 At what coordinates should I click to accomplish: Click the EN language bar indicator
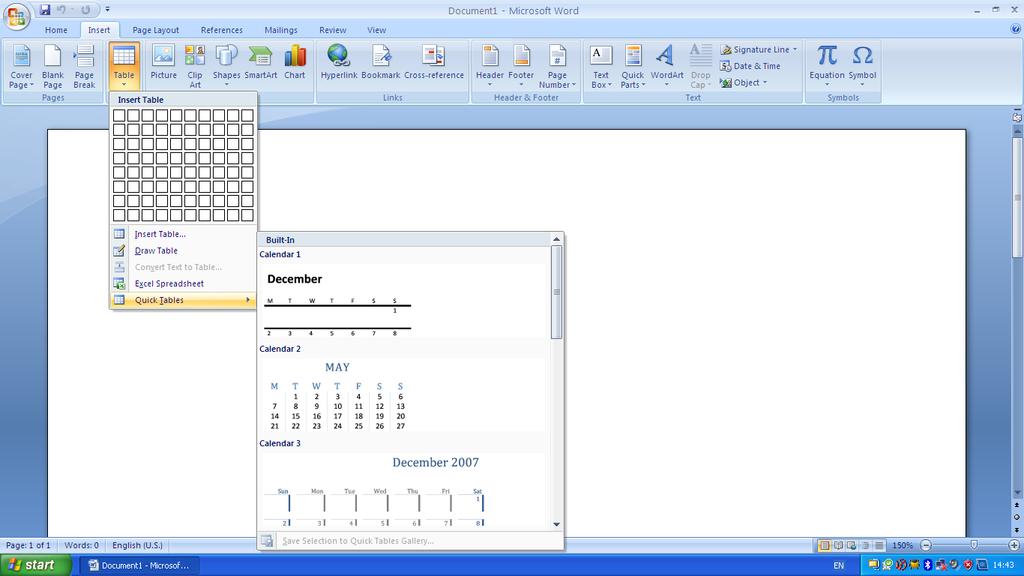coord(839,566)
